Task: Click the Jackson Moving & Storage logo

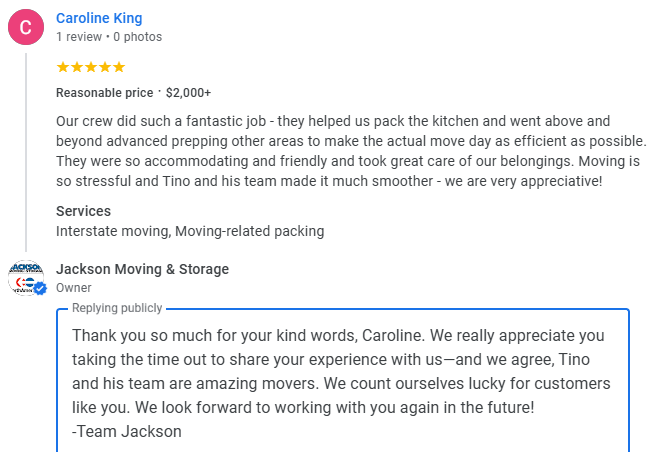Action: pos(25,277)
